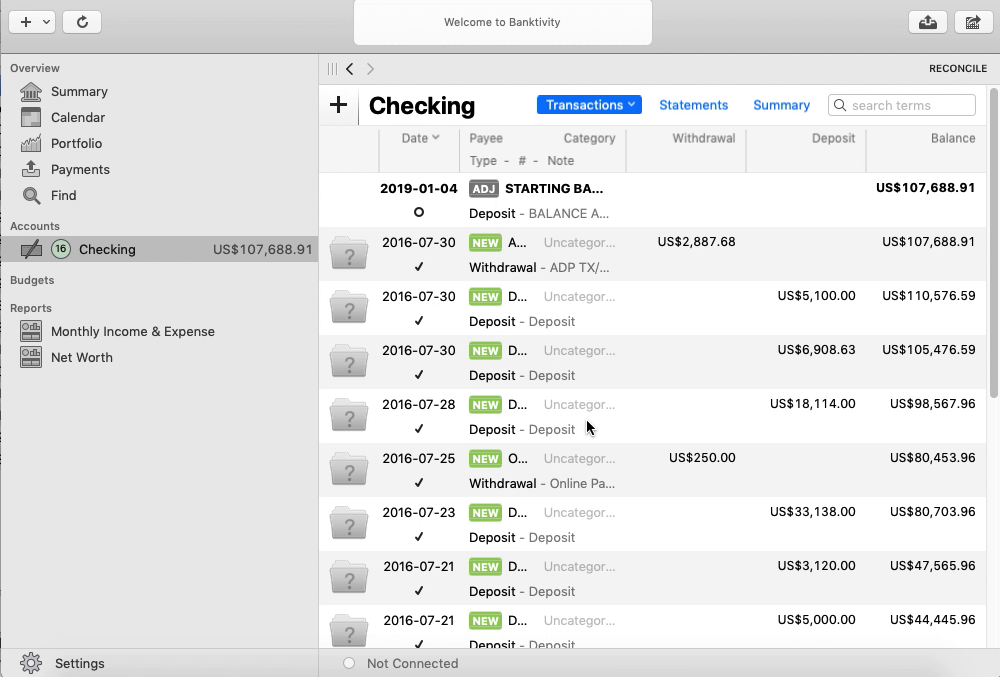
Task: Open Summary in the Overview sidebar
Action: (79, 92)
